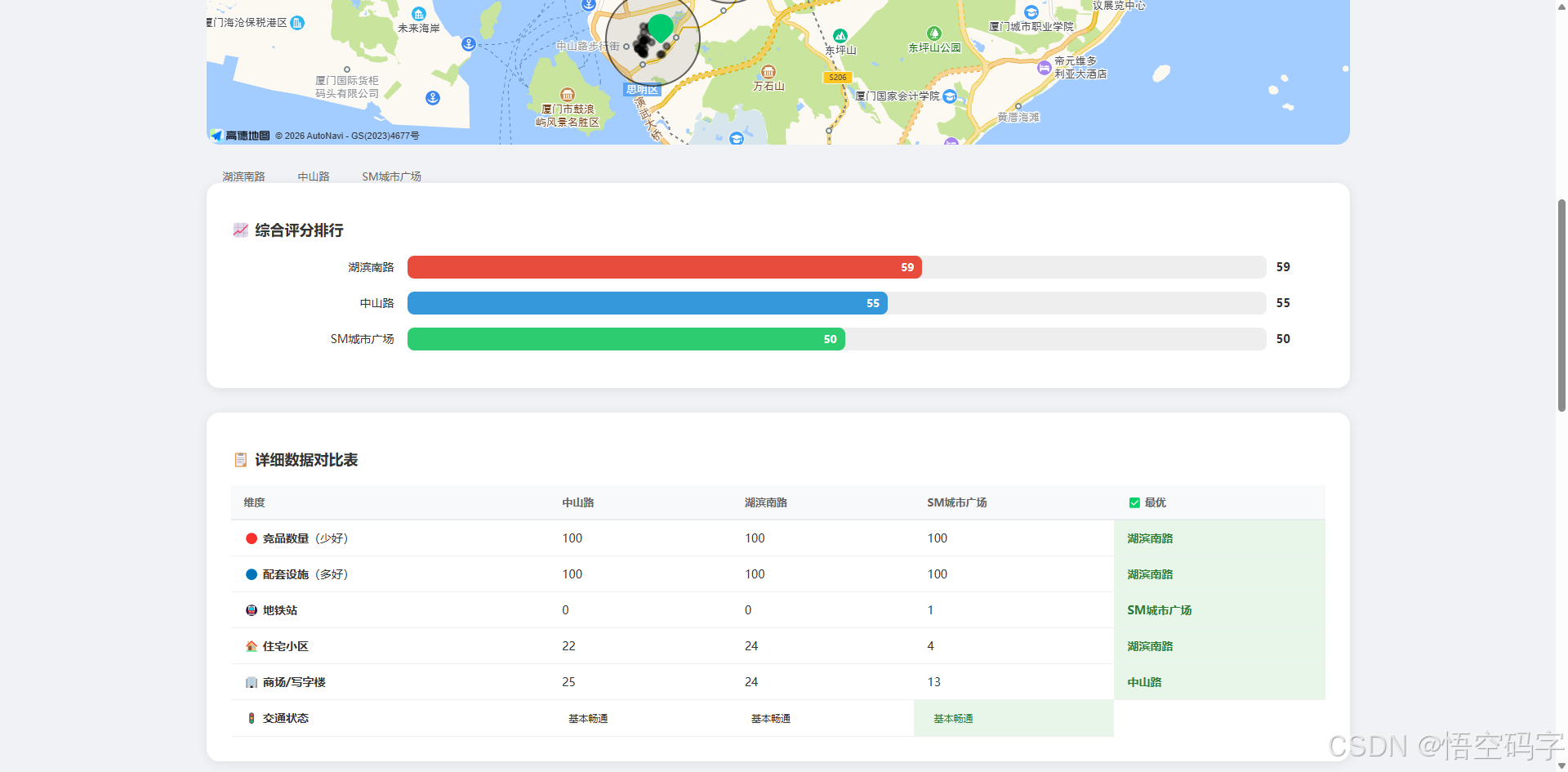Click the green SM城市广场 score bar
Screen dimensions: 1568x772
pyautogui.click(x=626, y=339)
